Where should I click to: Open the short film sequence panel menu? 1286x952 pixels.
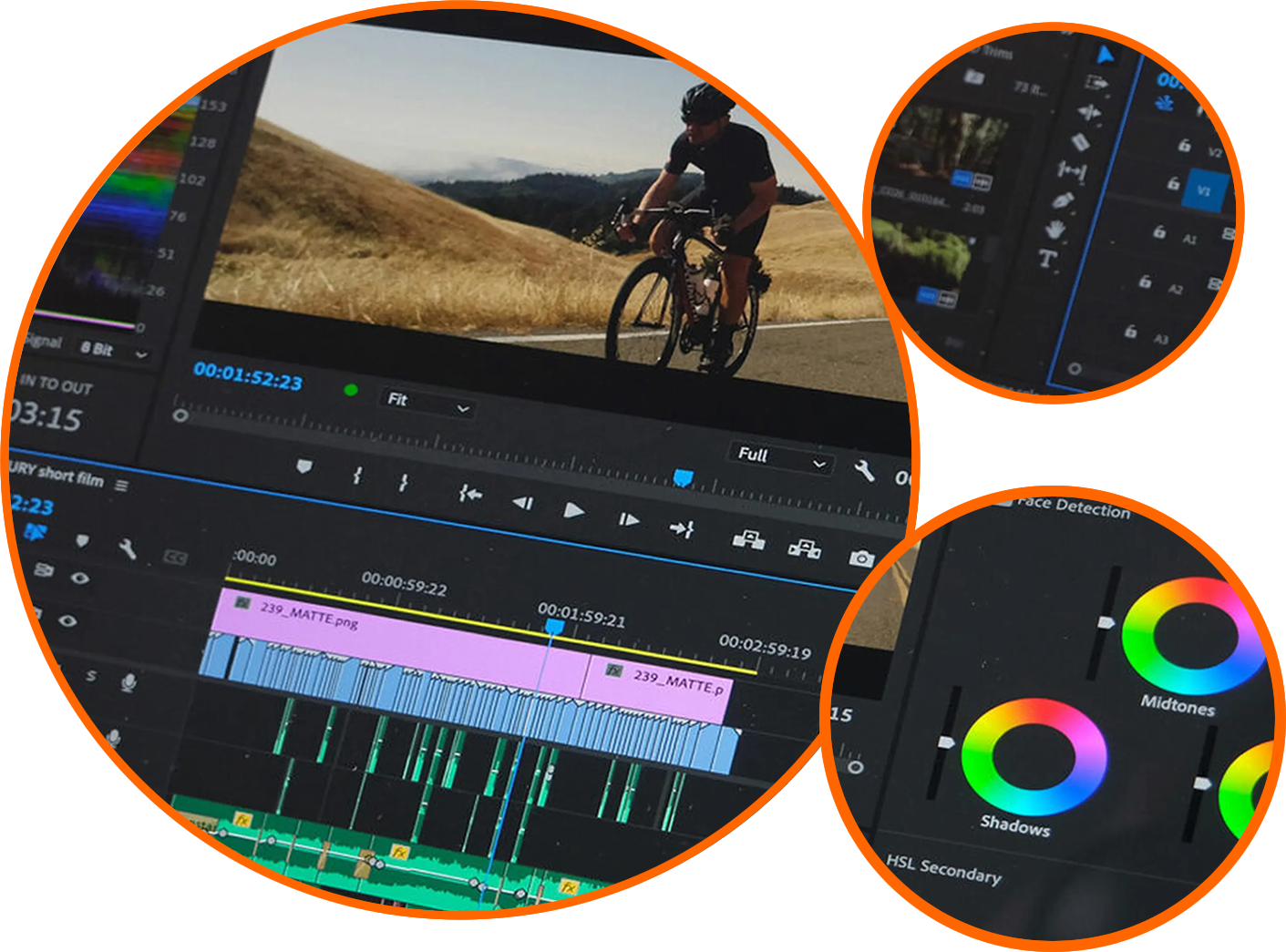pyautogui.click(x=121, y=485)
